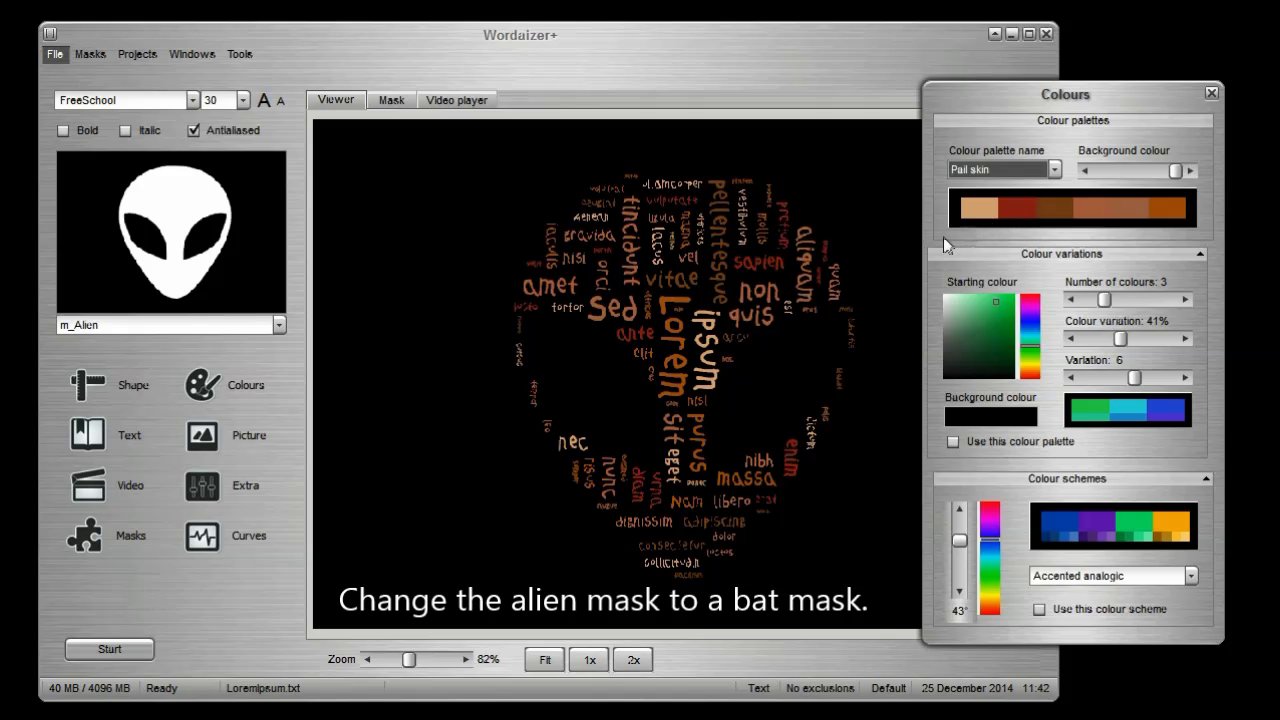Click the Fit zoom button
The width and height of the screenshot is (1280, 720).
tap(545, 660)
